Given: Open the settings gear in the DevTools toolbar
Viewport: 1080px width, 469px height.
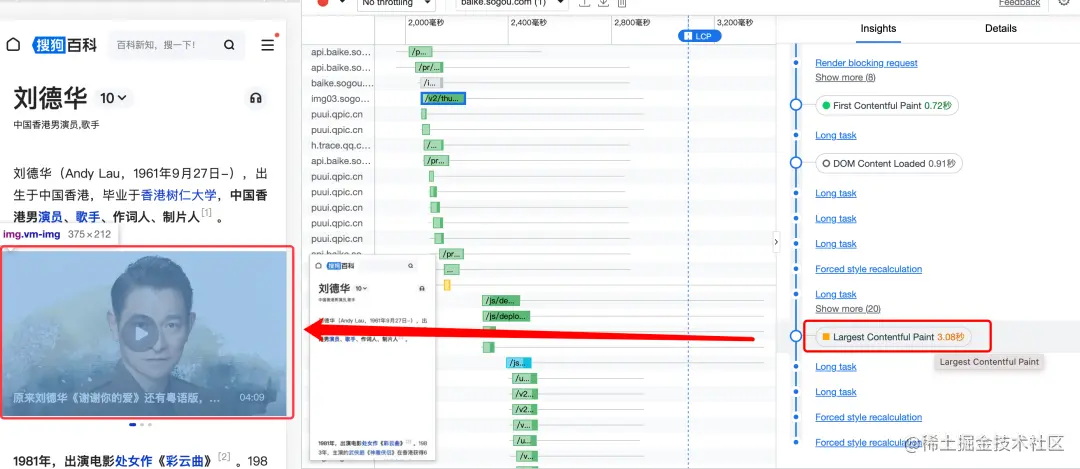Looking at the screenshot, I should click(1066, 3).
